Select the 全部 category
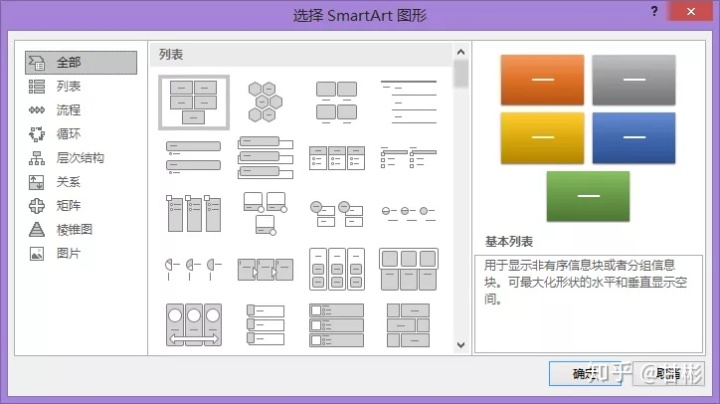Screen dimensions: 720x404 click(x=81, y=62)
